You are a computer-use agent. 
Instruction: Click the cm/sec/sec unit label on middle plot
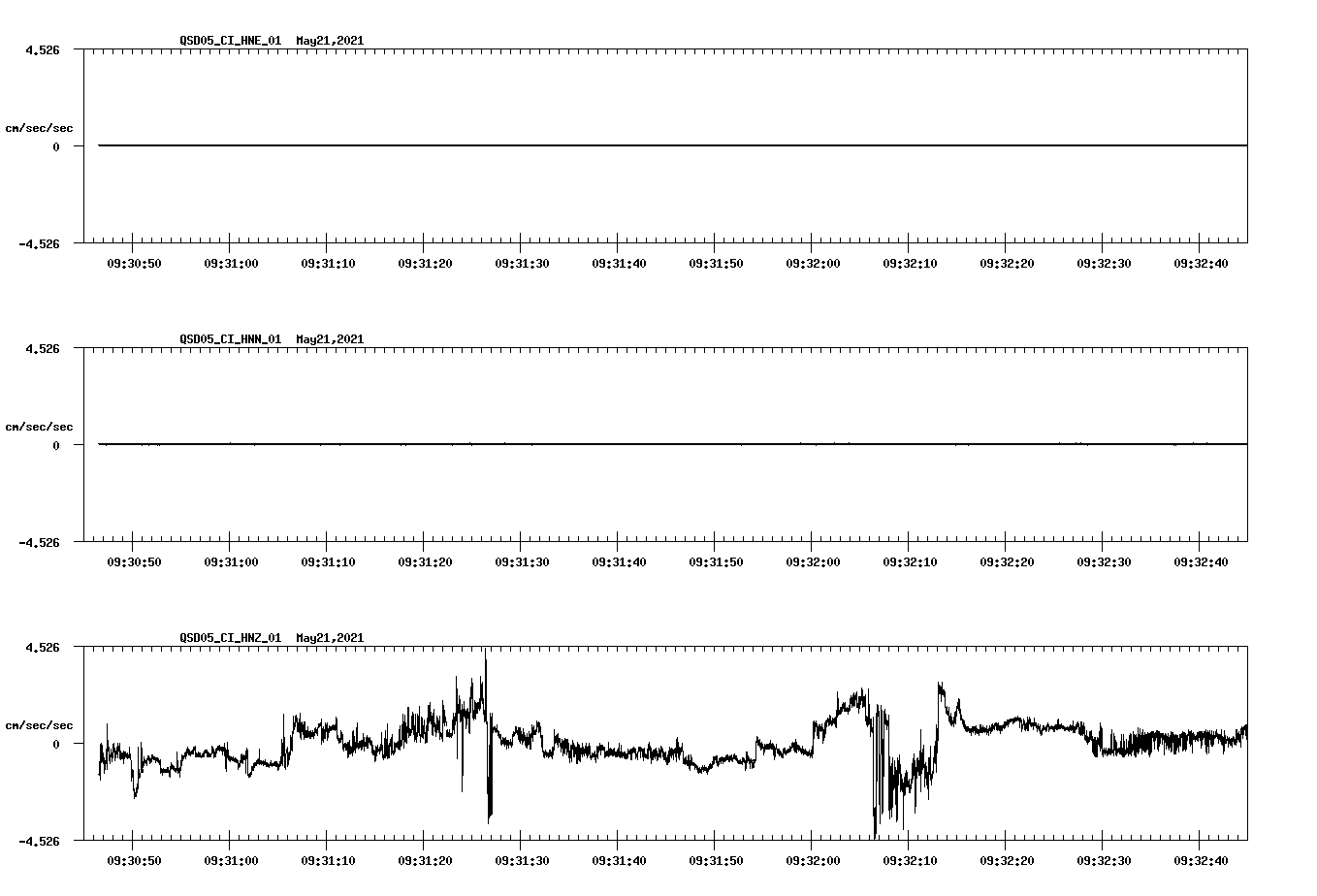click(x=40, y=426)
